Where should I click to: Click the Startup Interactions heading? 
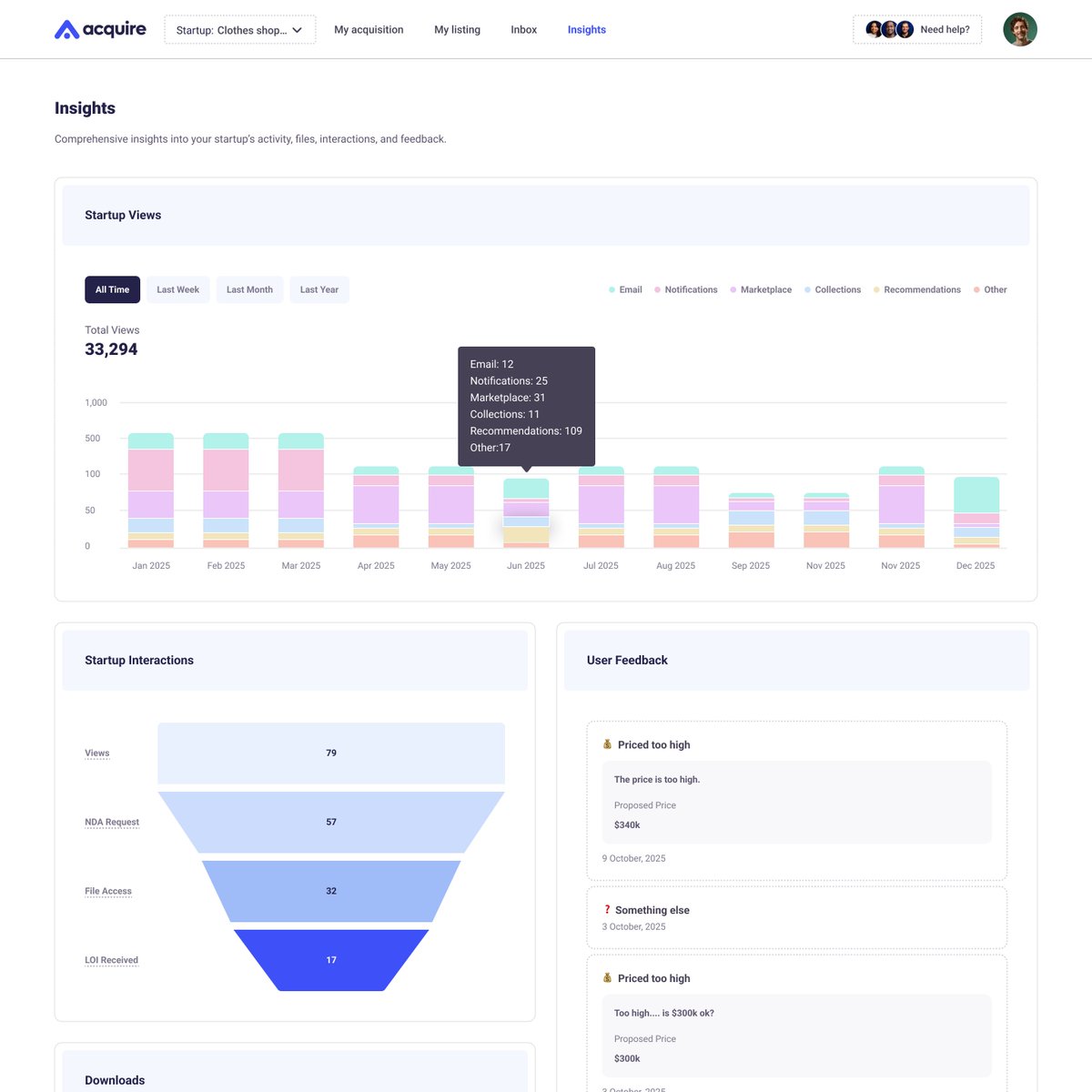point(139,661)
